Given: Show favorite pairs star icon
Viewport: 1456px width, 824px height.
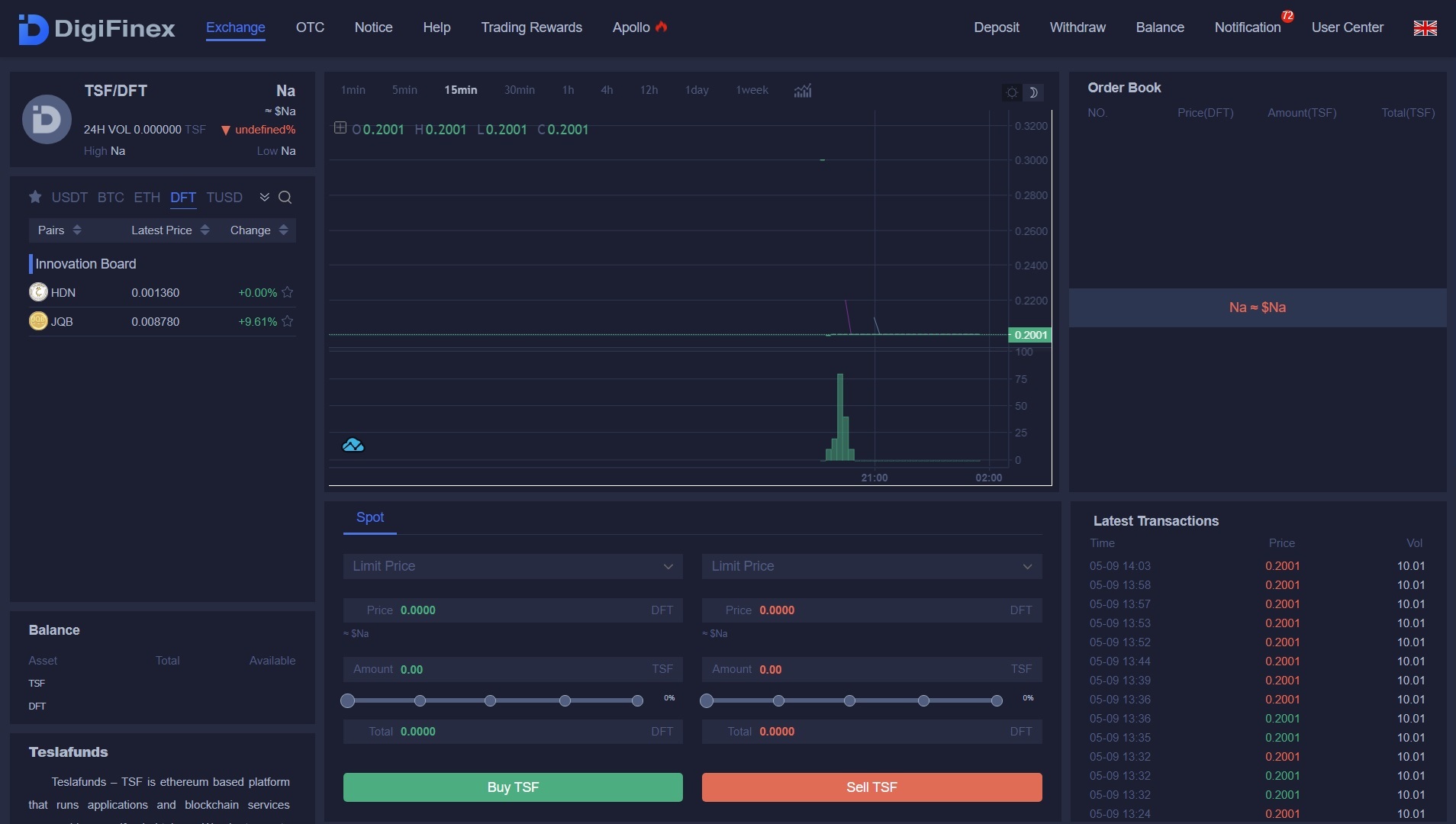Looking at the screenshot, I should [35, 197].
